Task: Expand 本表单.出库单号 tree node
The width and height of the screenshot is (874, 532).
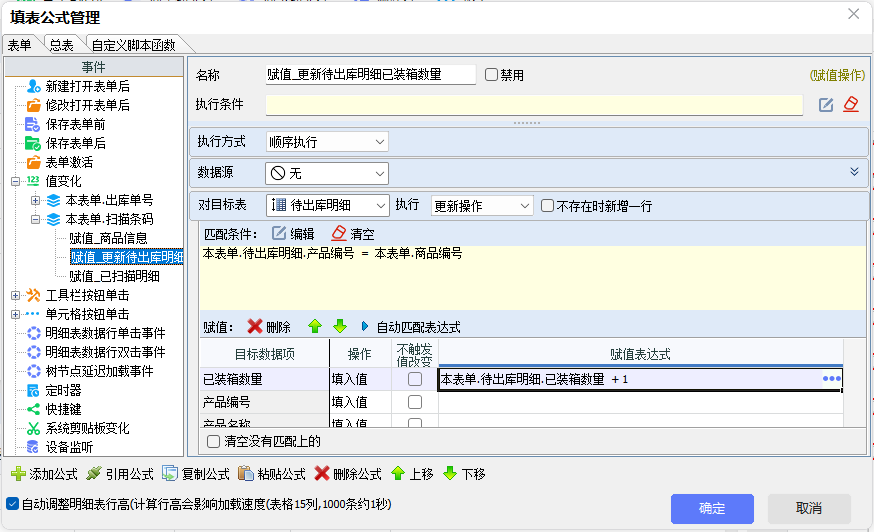Action: click(x=35, y=200)
